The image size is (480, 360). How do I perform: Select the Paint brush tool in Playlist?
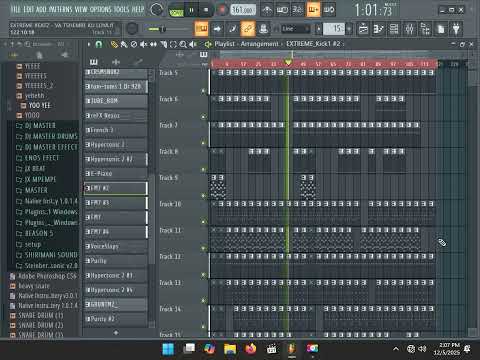click(124, 44)
